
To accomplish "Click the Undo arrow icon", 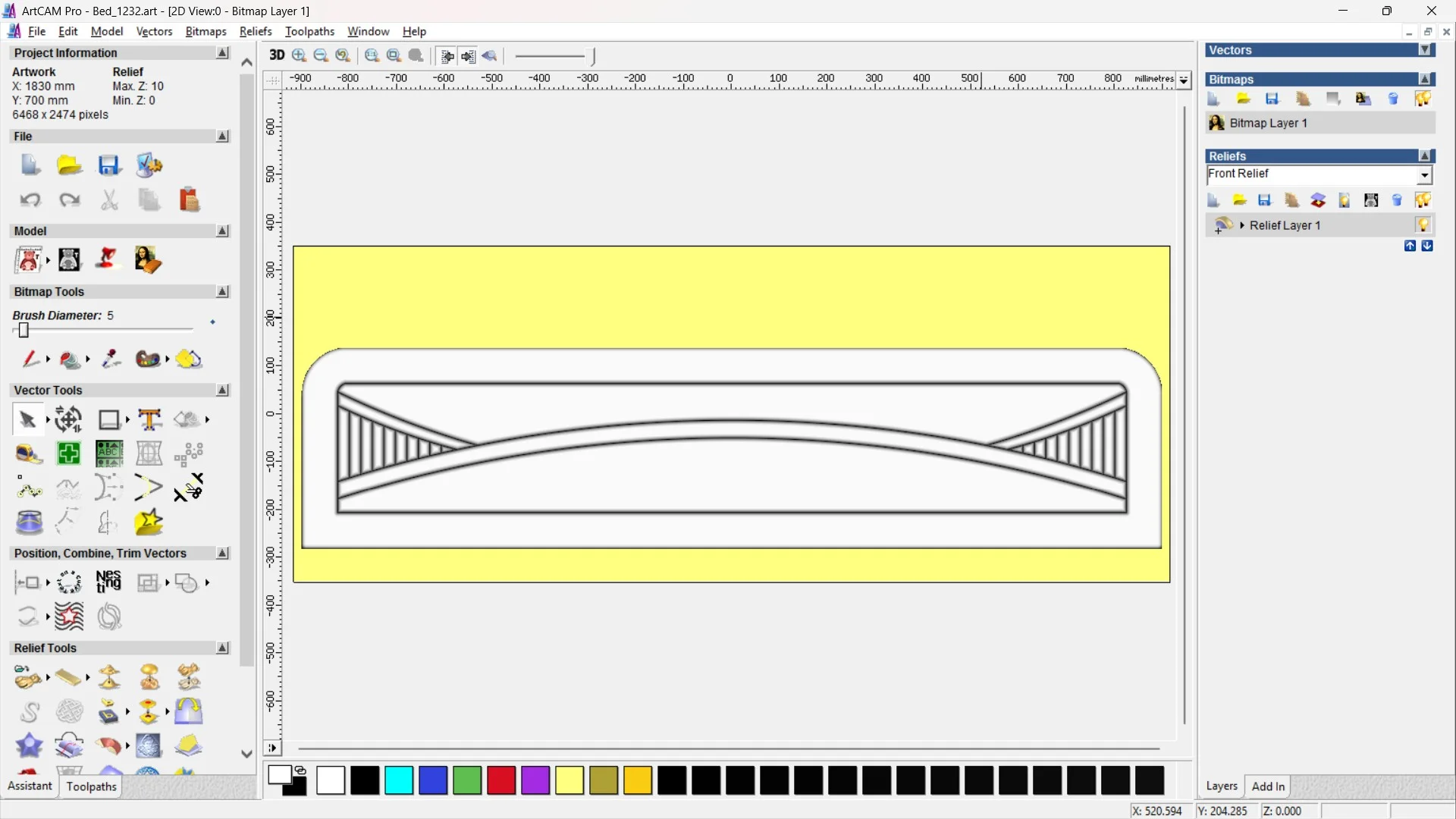I will pos(30,200).
